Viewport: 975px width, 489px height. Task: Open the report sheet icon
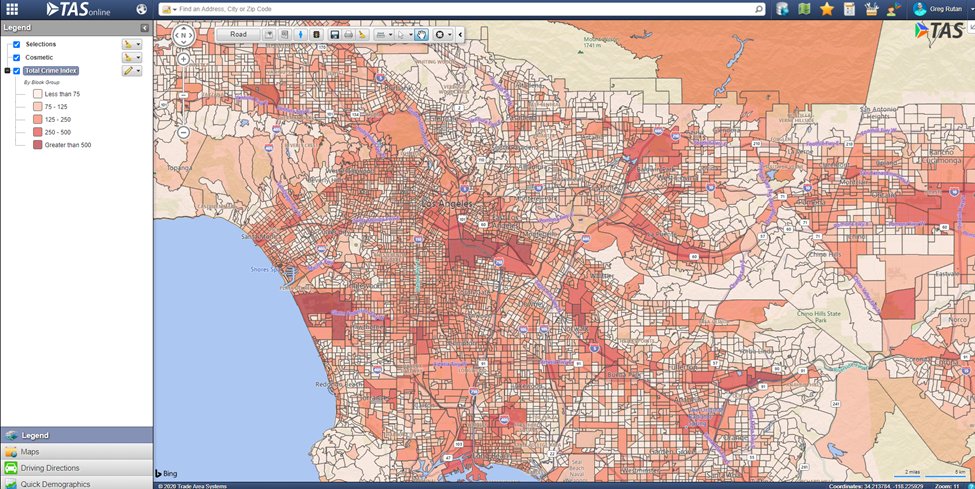point(849,9)
